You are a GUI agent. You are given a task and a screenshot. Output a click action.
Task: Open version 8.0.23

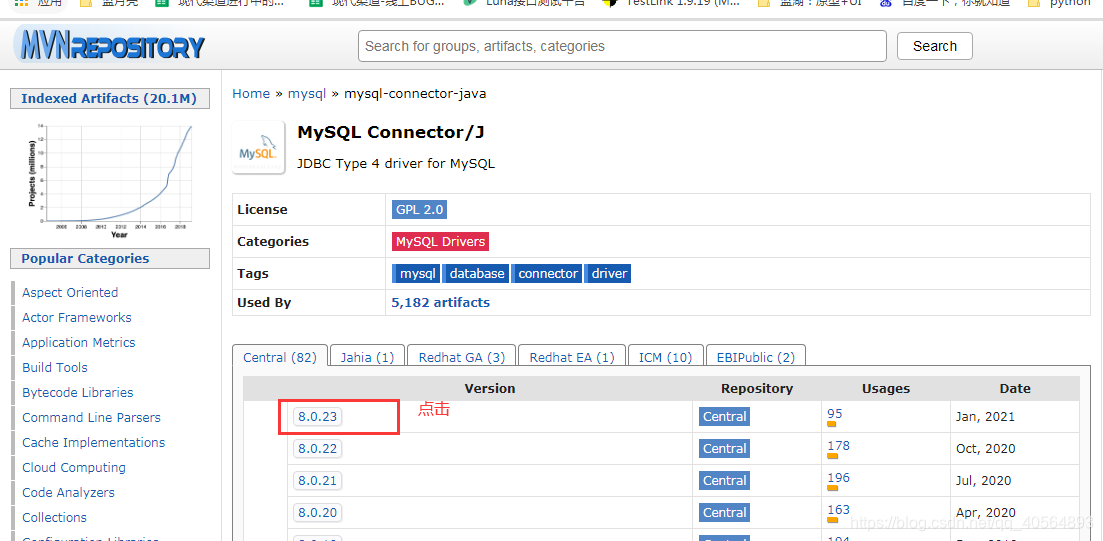point(317,416)
